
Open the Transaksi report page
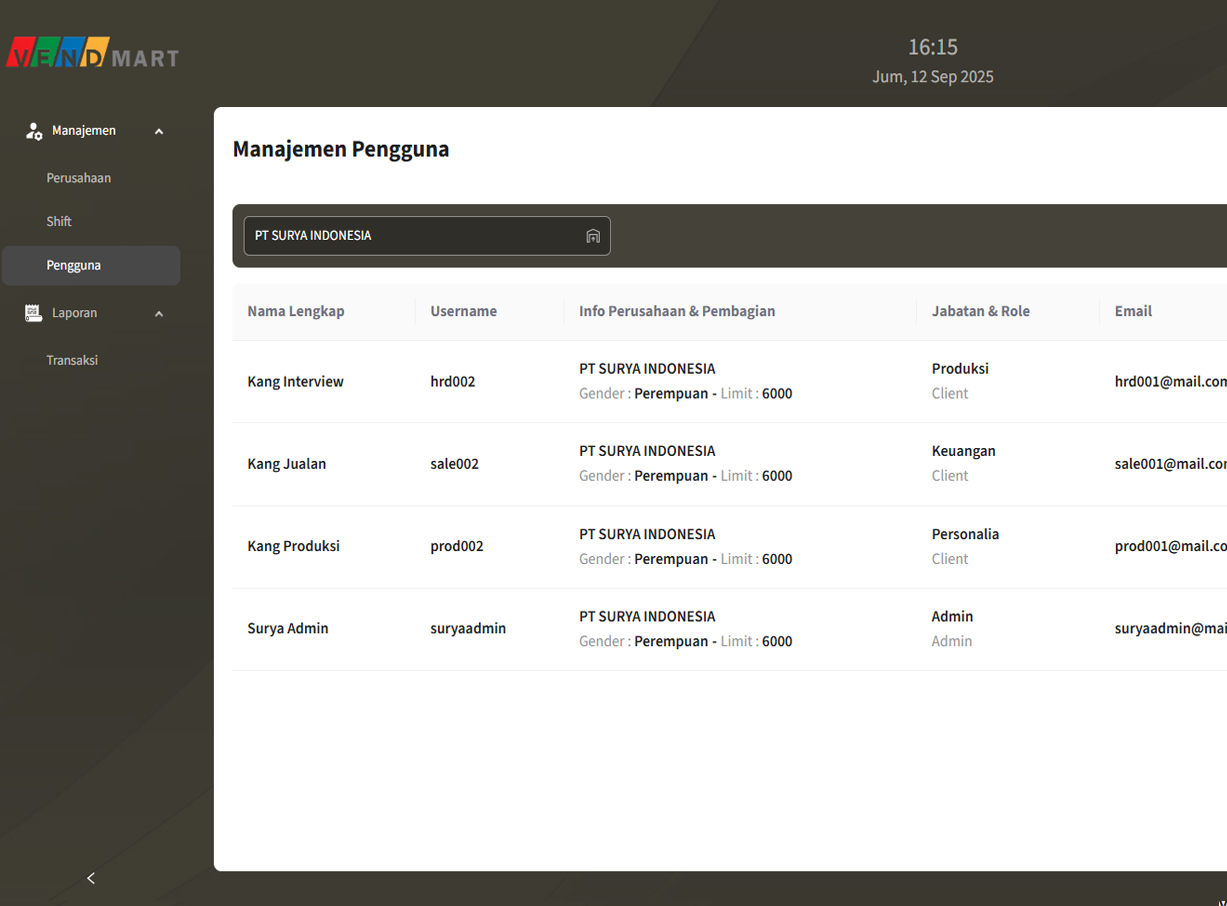(x=72, y=360)
